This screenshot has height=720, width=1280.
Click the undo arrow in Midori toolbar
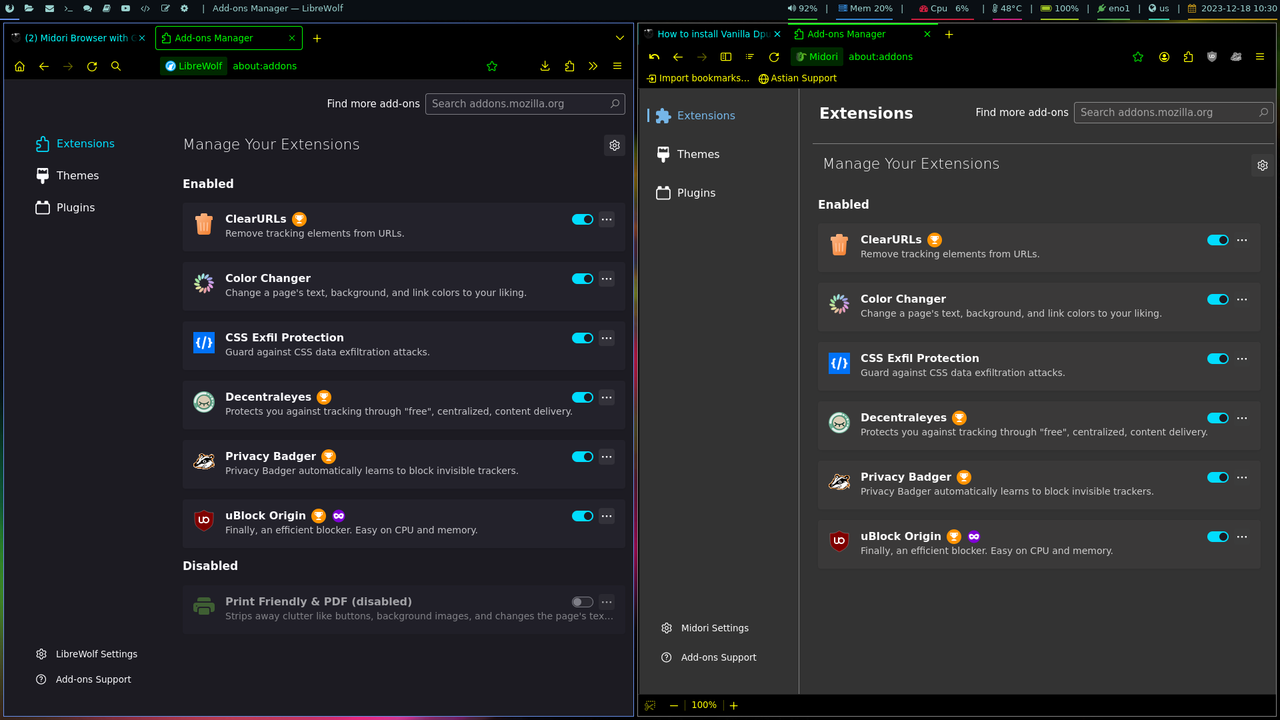point(654,57)
